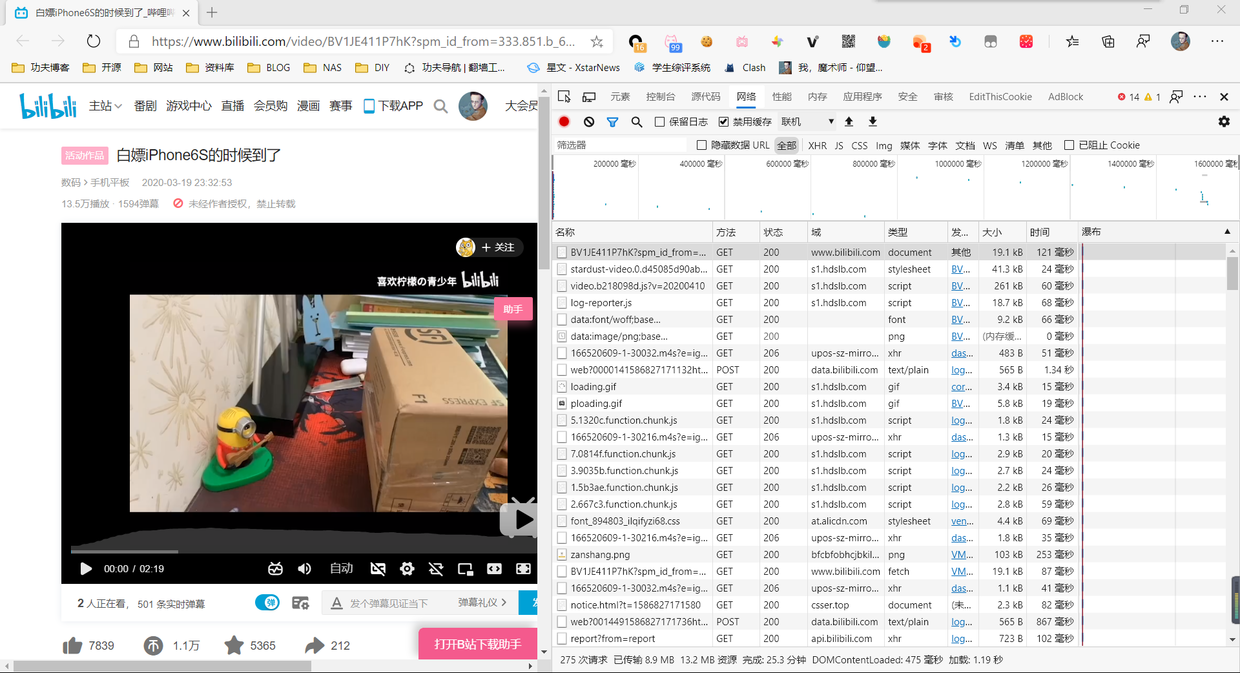Stop recording network log red button
The image size is (1240, 673).
tap(564, 122)
